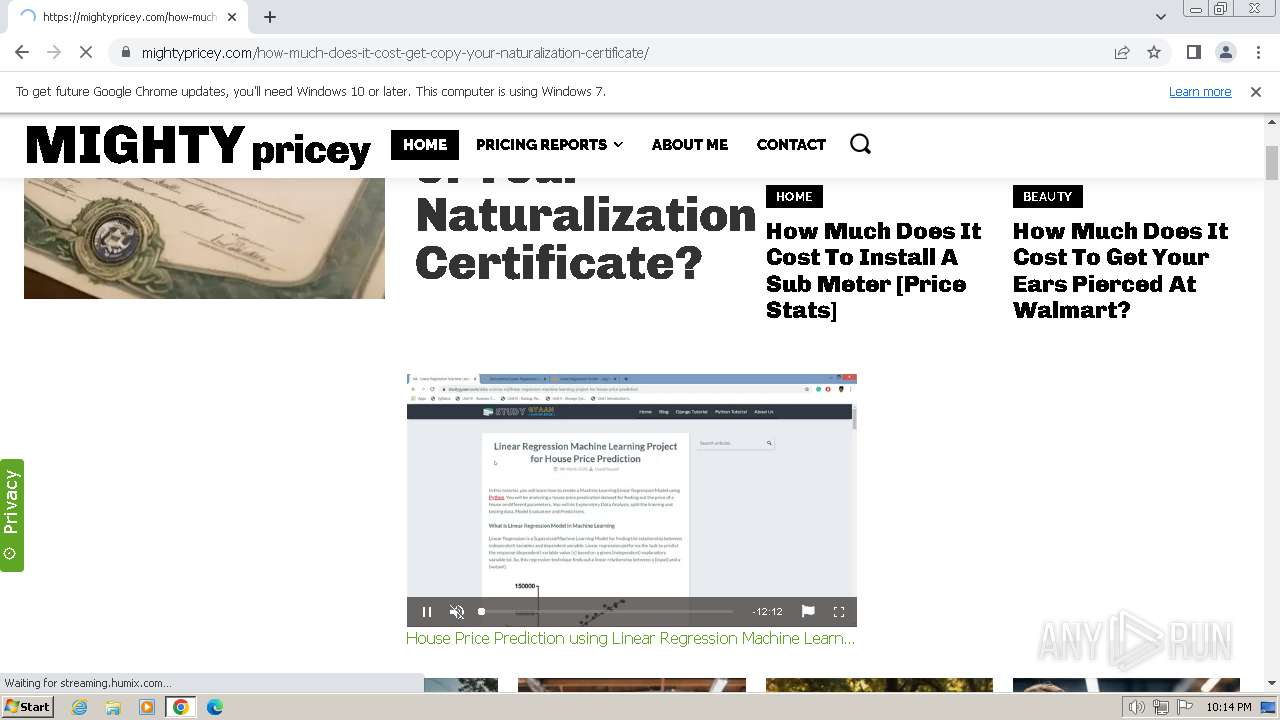Click the taskbar clock 10:14 PM
Viewport: 1280px width, 720px height.
[x=1228, y=707]
